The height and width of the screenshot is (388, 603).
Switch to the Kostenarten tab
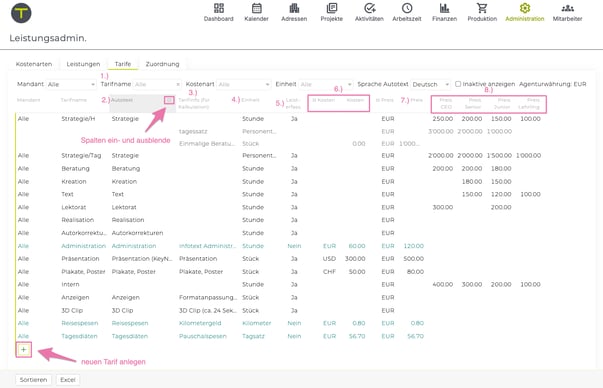pos(34,64)
